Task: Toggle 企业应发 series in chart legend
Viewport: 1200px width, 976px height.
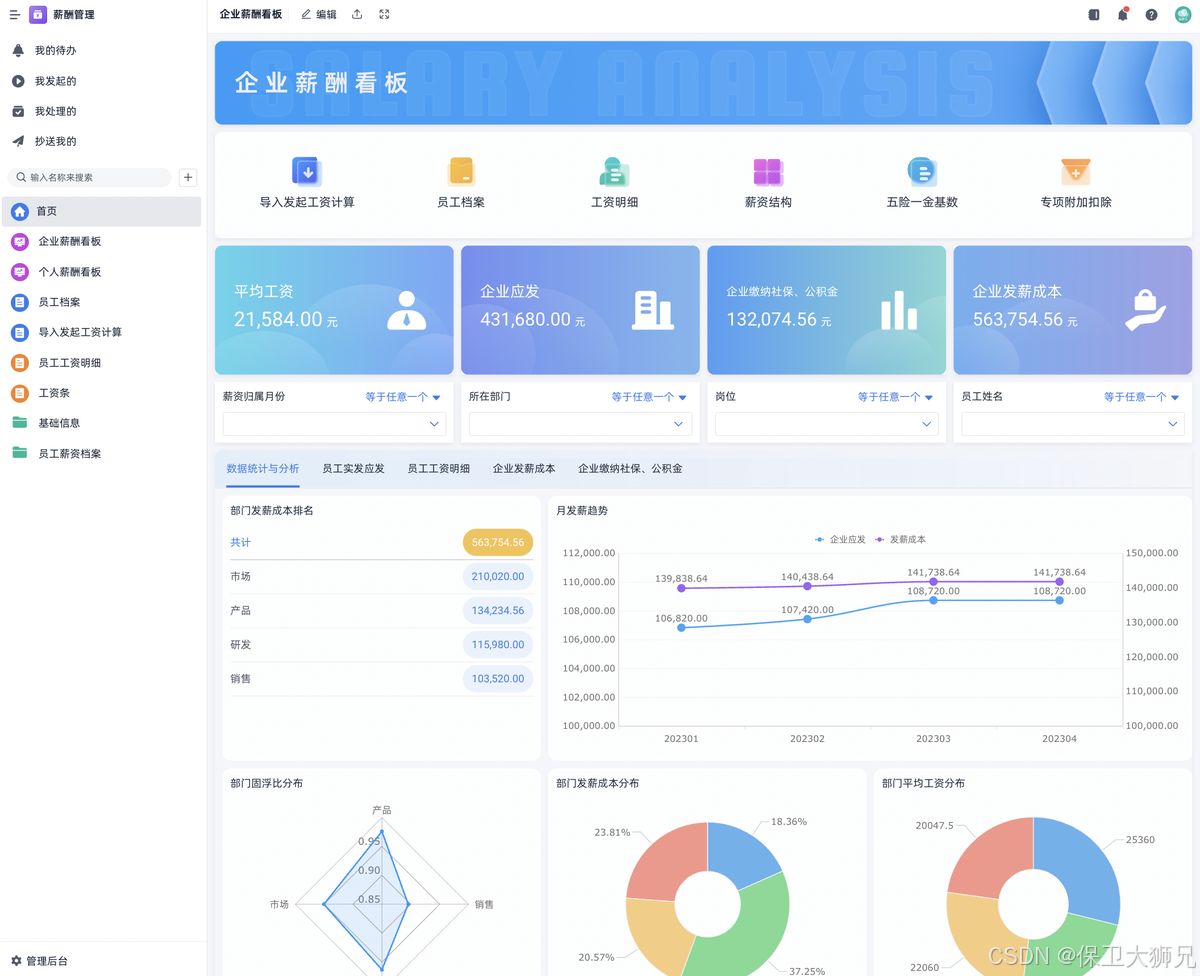Action: coord(840,539)
